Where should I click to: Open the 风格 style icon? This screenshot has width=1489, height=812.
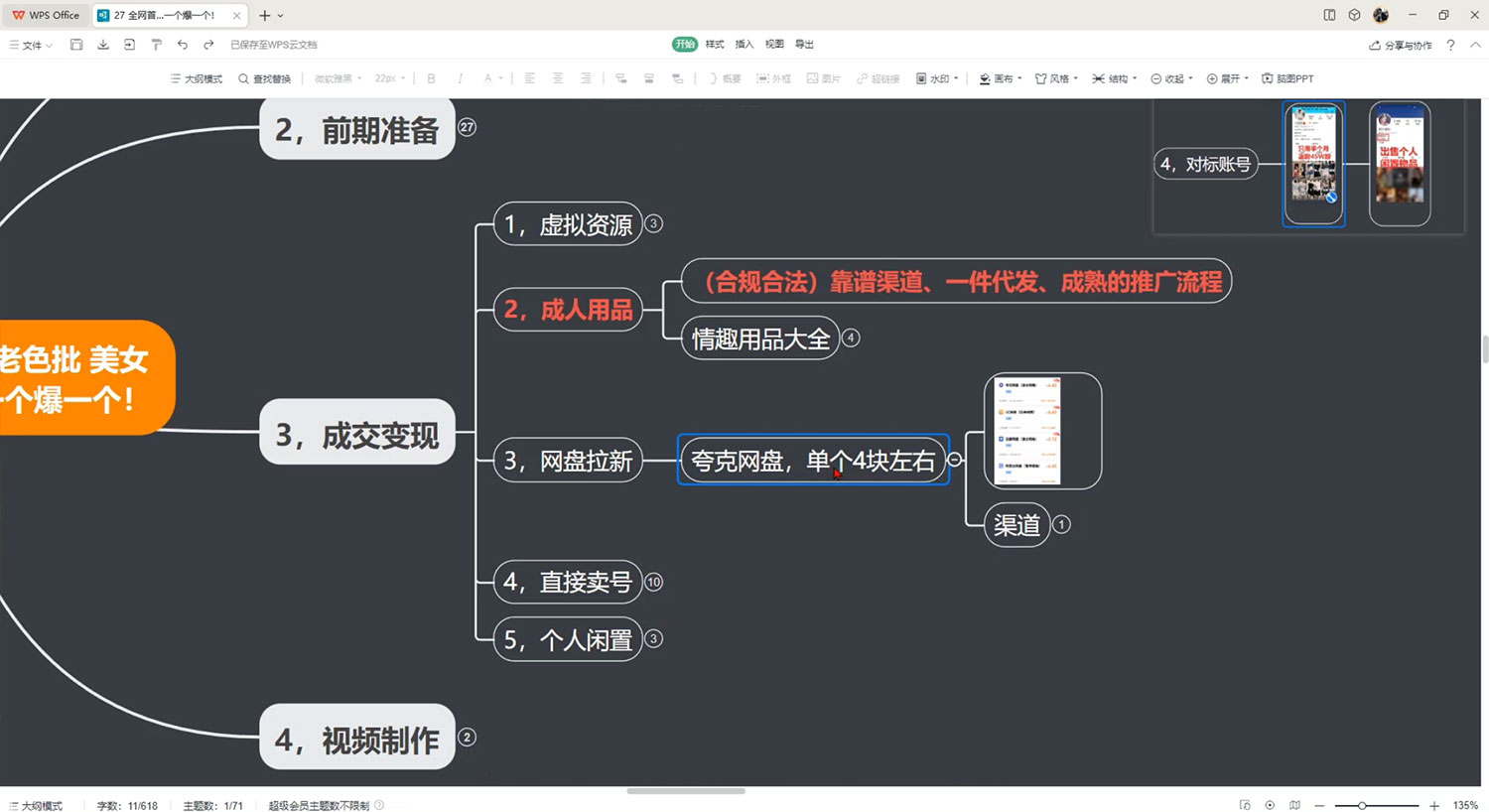(x=1053, y=78)
